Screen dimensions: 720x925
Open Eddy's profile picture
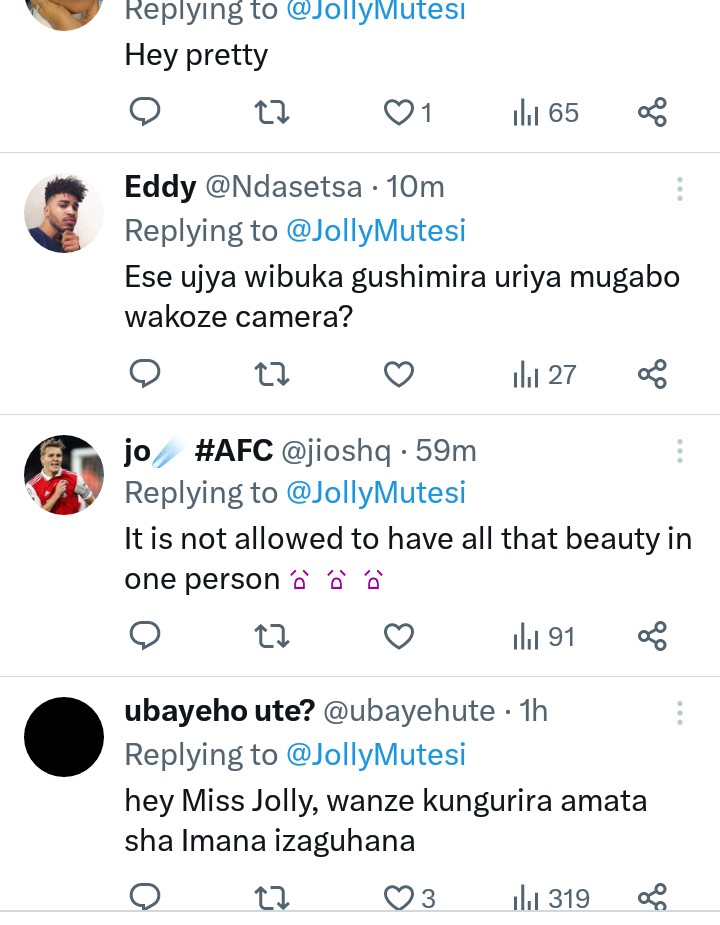pyautogui.click(x=64, y=212)
